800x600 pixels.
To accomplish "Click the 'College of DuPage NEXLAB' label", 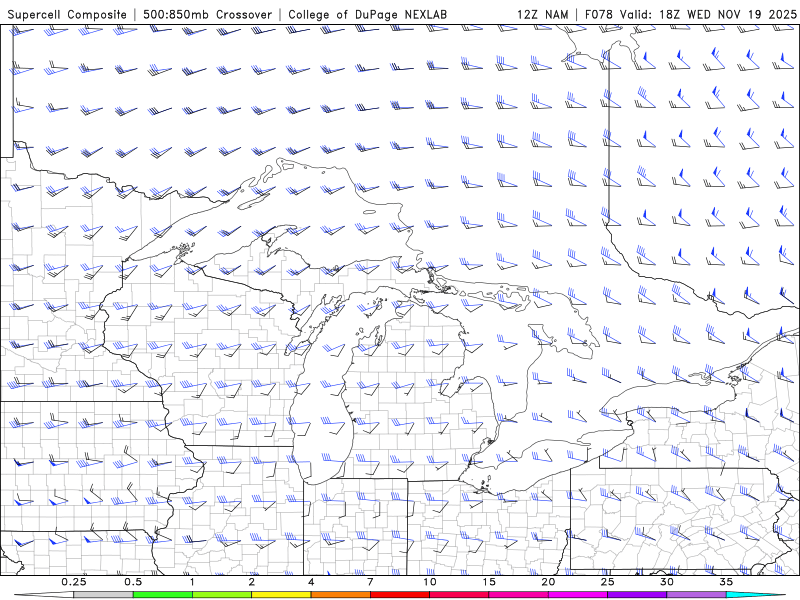I will pyautogui.click(x=367, y=14).
